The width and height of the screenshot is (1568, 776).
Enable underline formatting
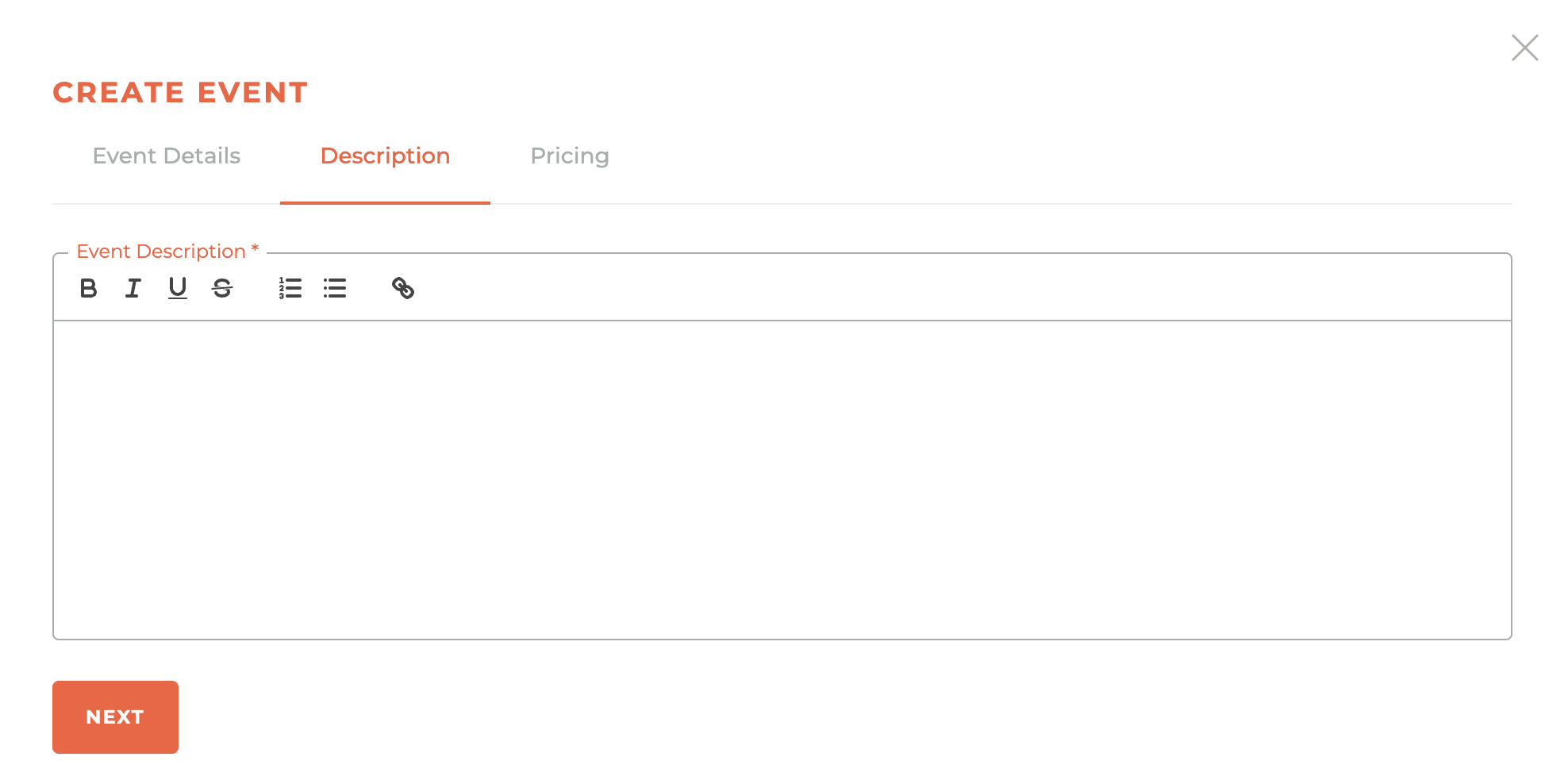pos(178,288)
